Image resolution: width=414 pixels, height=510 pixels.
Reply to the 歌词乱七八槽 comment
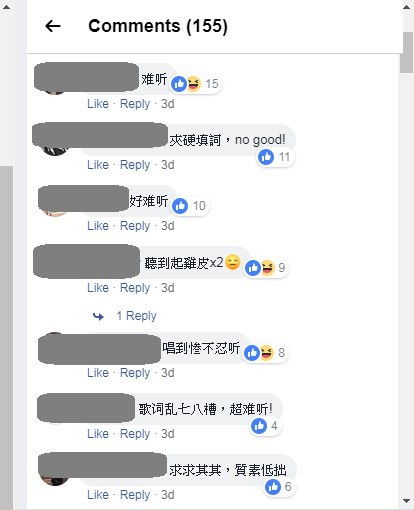[x=135, y=434]
